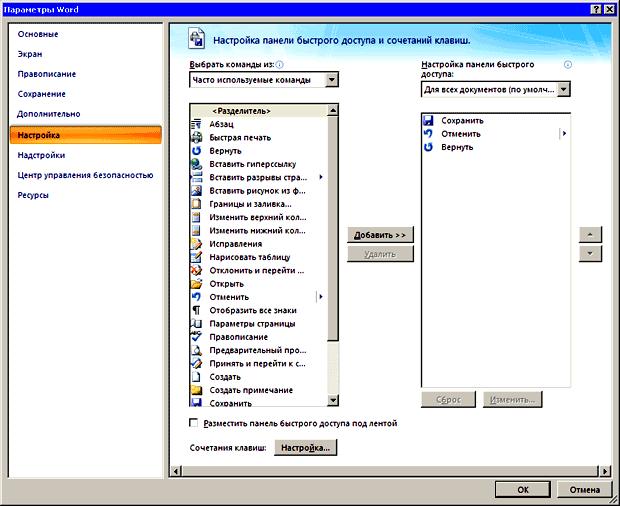
Task: Open the Ресурсы category
Action: tap(33, 195)
